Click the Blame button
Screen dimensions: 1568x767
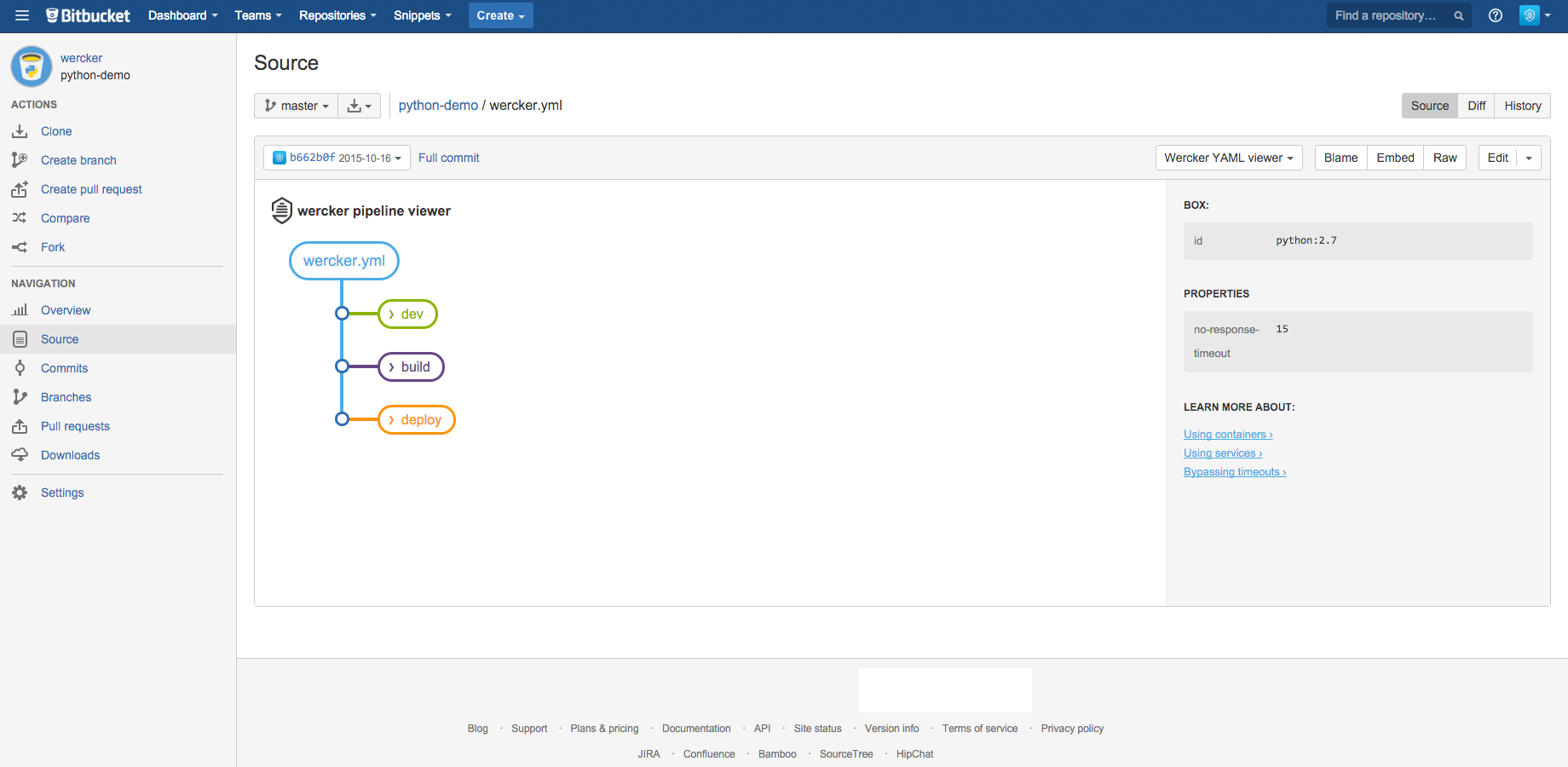point(1340,158)
